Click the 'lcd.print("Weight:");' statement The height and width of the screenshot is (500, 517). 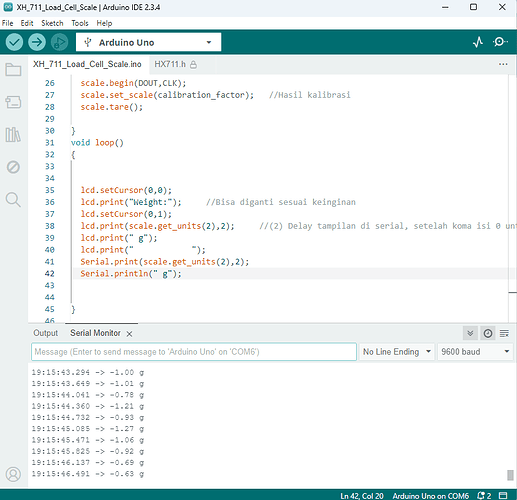(131, 202)
